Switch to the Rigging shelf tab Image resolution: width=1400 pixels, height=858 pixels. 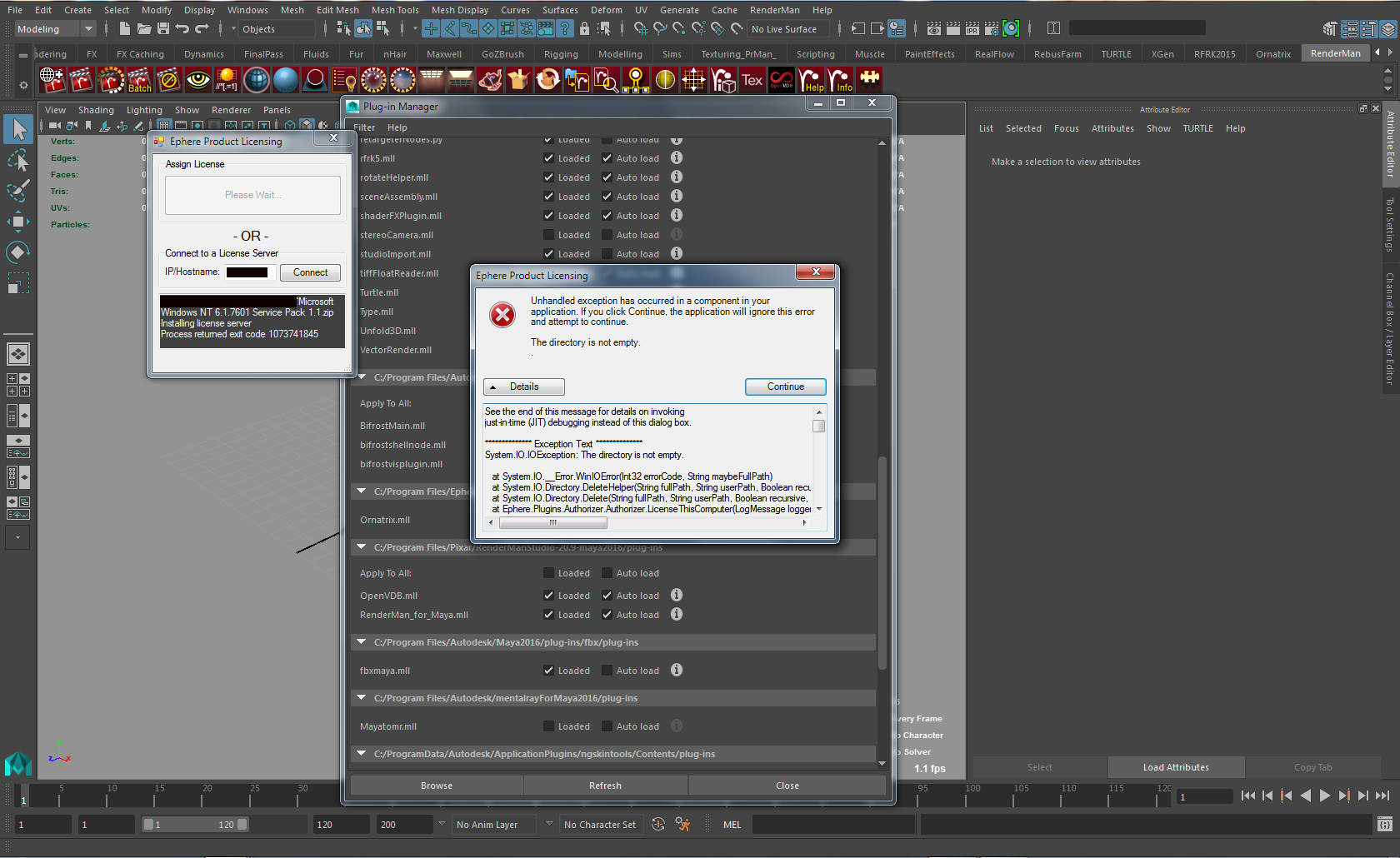tap(560, 54)
